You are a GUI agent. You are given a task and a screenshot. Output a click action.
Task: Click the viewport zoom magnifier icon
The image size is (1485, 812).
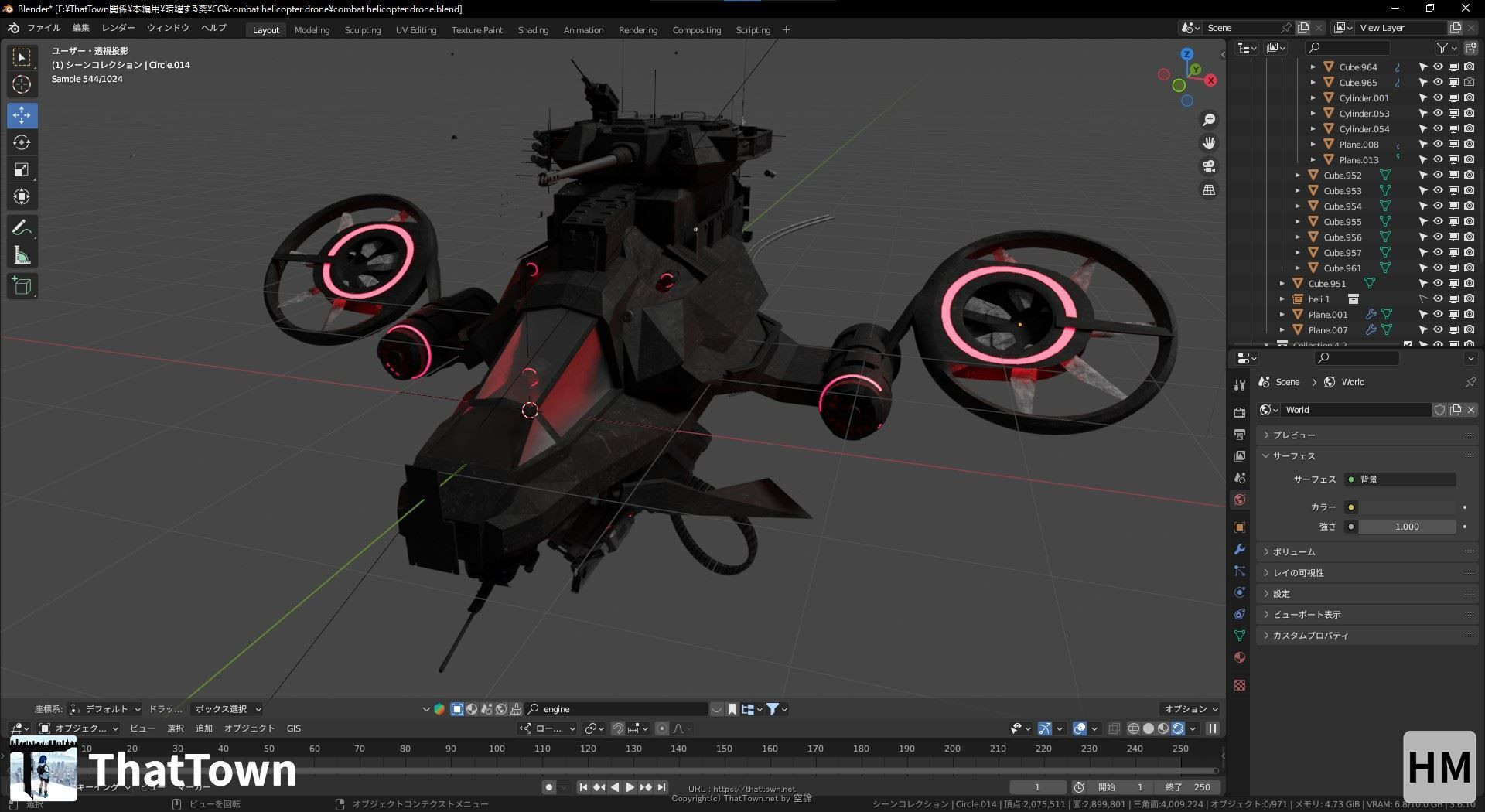1209,120
